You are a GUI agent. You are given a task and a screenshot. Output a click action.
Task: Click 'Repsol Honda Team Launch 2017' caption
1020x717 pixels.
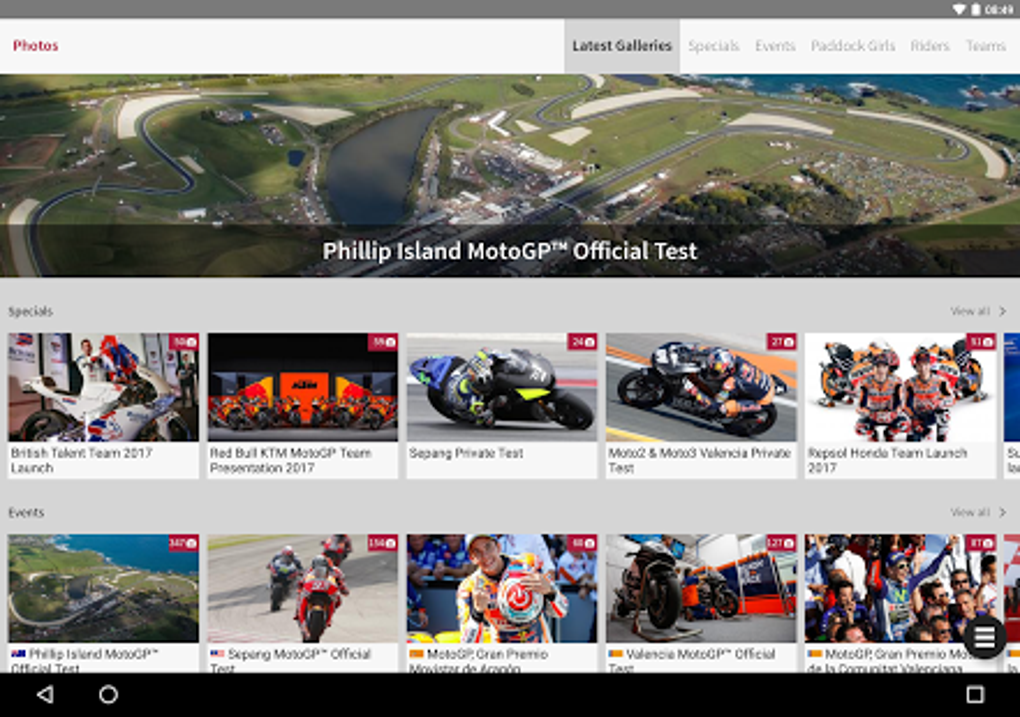[x=887, y=460]
